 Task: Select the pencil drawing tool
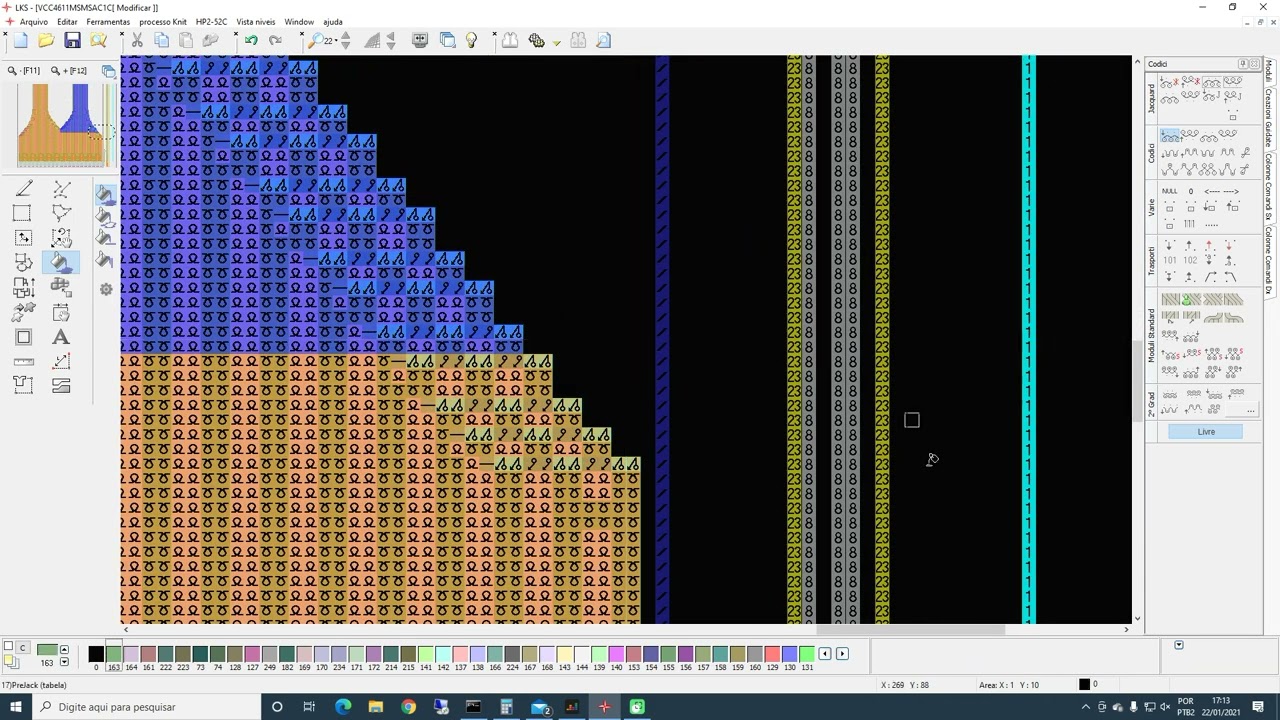coord(24,189)
